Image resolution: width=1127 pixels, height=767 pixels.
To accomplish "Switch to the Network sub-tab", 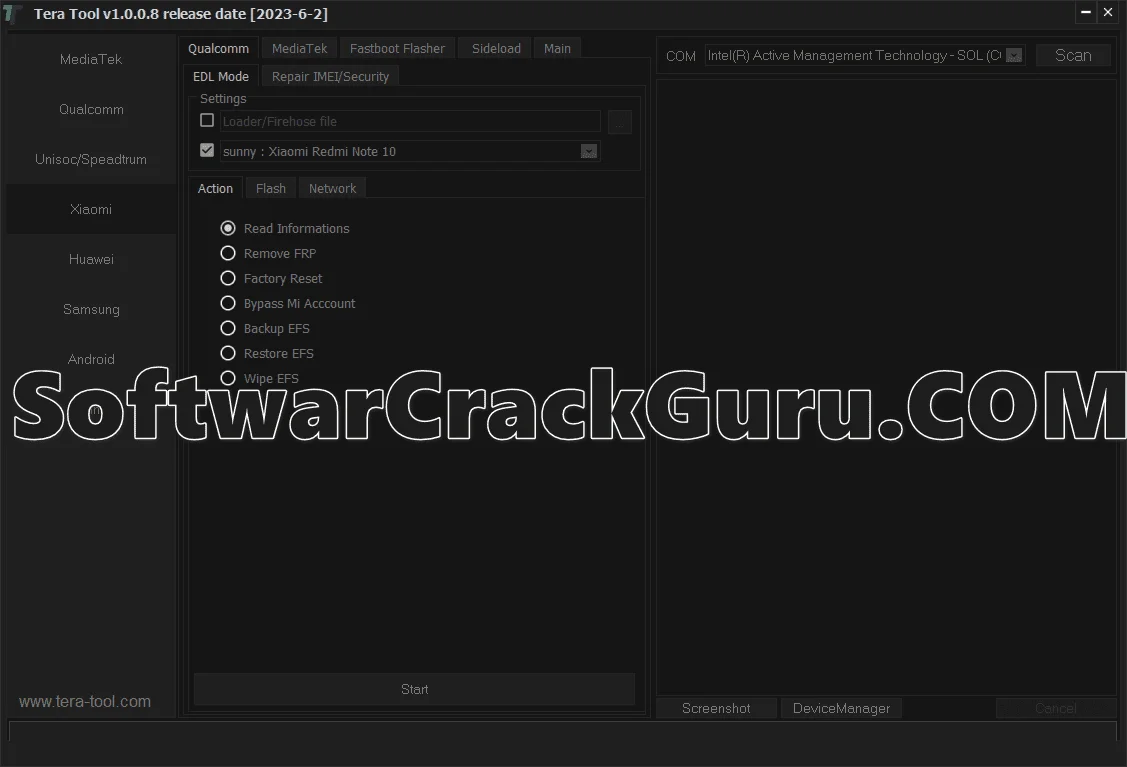I will 332,188.
